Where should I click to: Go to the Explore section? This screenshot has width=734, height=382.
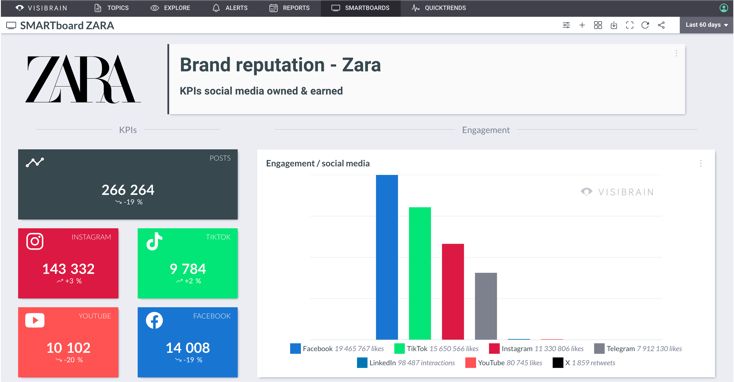tap(170, 8)
